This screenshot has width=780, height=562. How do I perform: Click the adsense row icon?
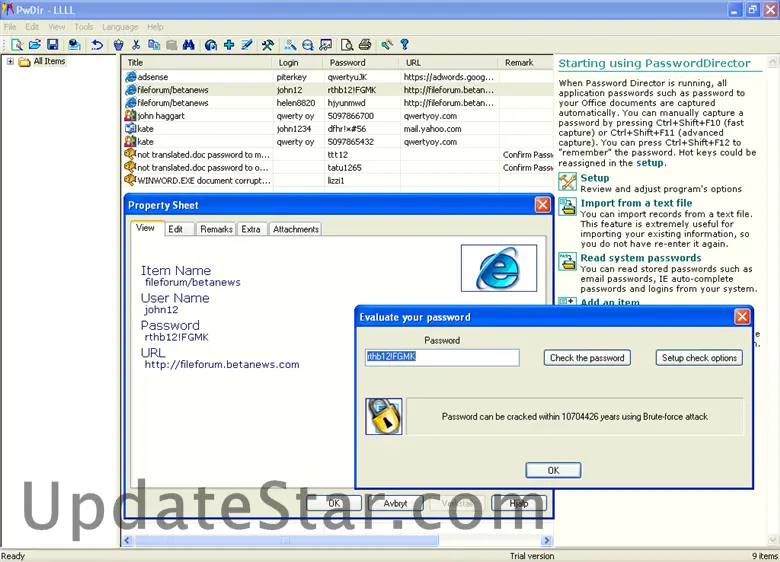pos(130,77)
